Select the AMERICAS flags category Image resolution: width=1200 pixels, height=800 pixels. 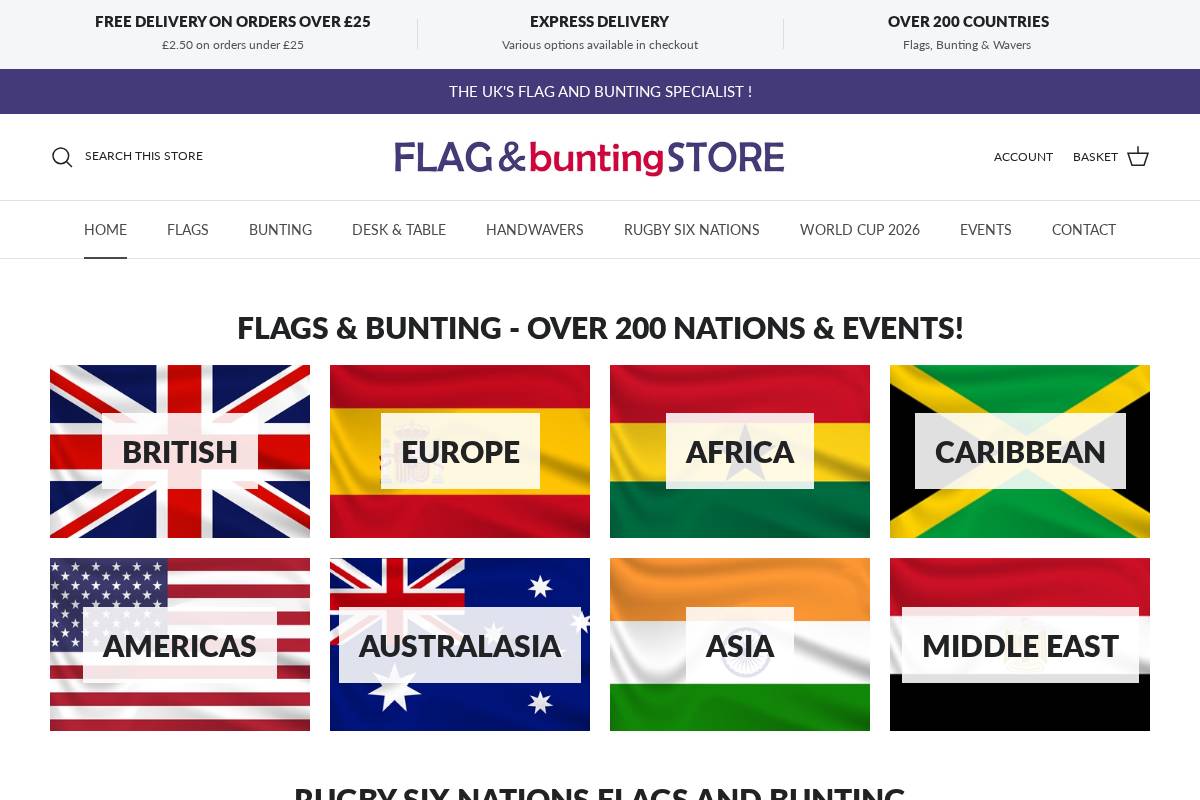pyautogui.click(x=180, y=645)
